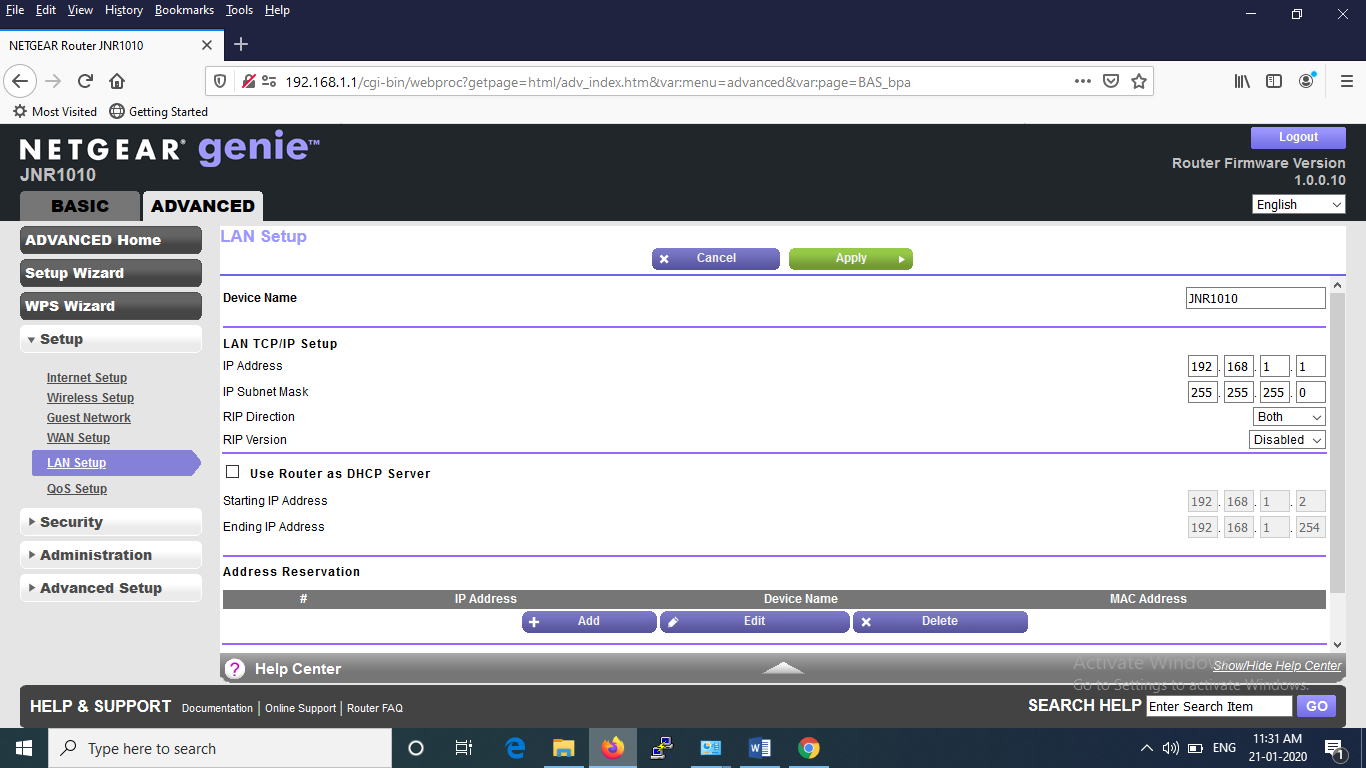Screen dimensions: 1366x768
Task: Open the Router FAQ link
Action: point(375,708)
